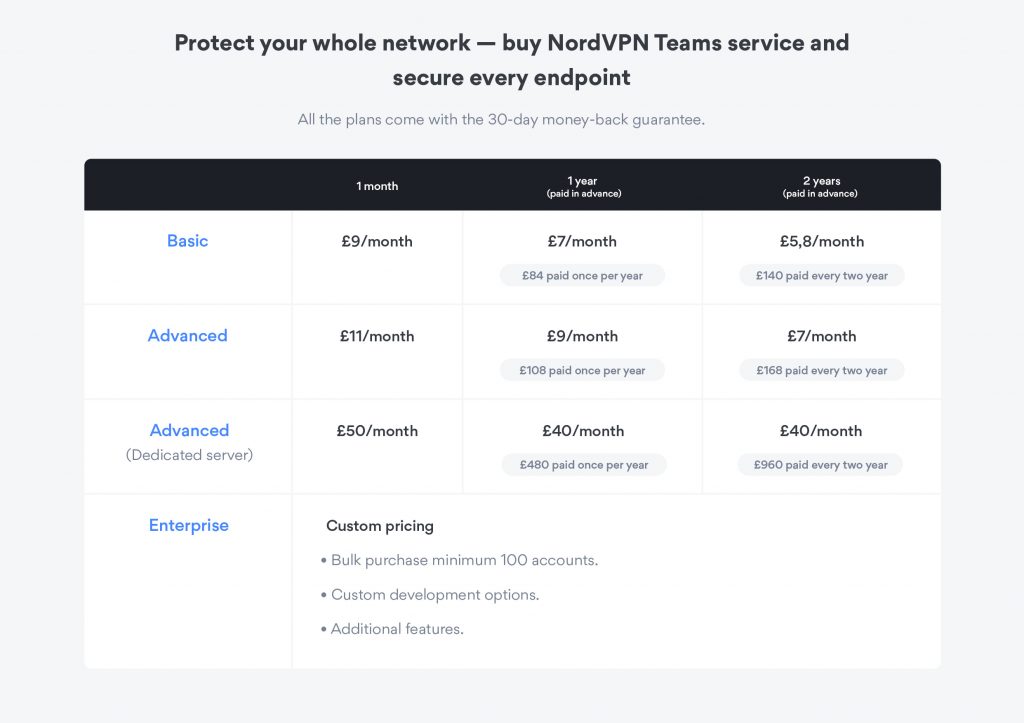Open the Enterprise plan link
The height and width of the screenshot is (723, 1024).
(188, 525)
